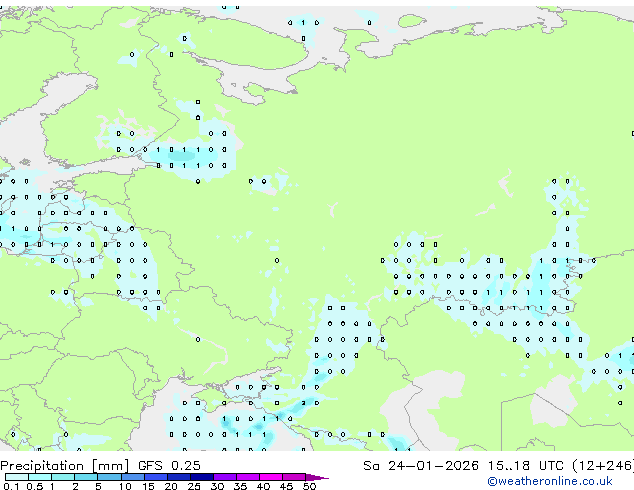
Task: Click the 45–50 mm legend color box
Action: [294, 477]
